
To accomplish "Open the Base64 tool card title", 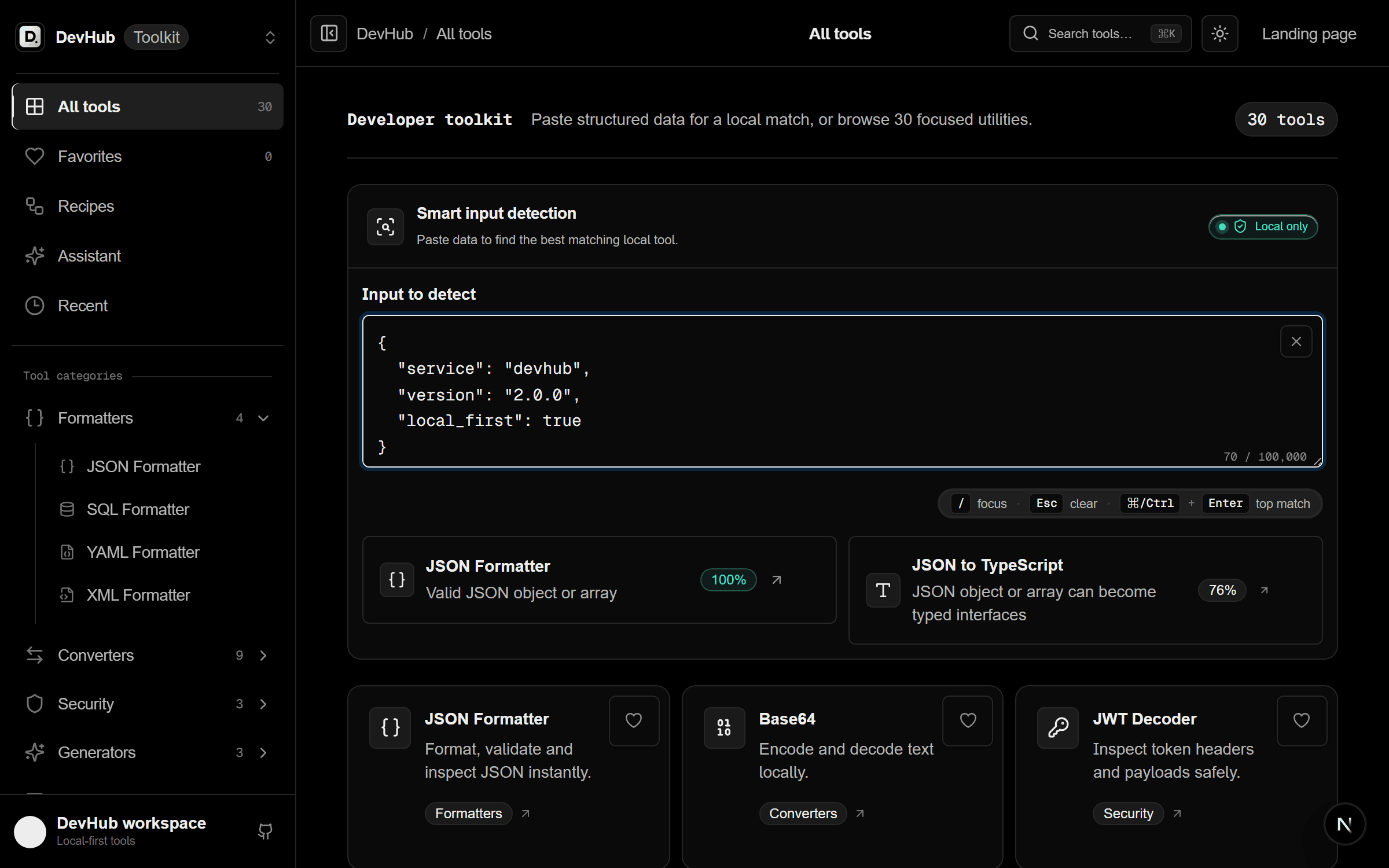I will point(787,719).
